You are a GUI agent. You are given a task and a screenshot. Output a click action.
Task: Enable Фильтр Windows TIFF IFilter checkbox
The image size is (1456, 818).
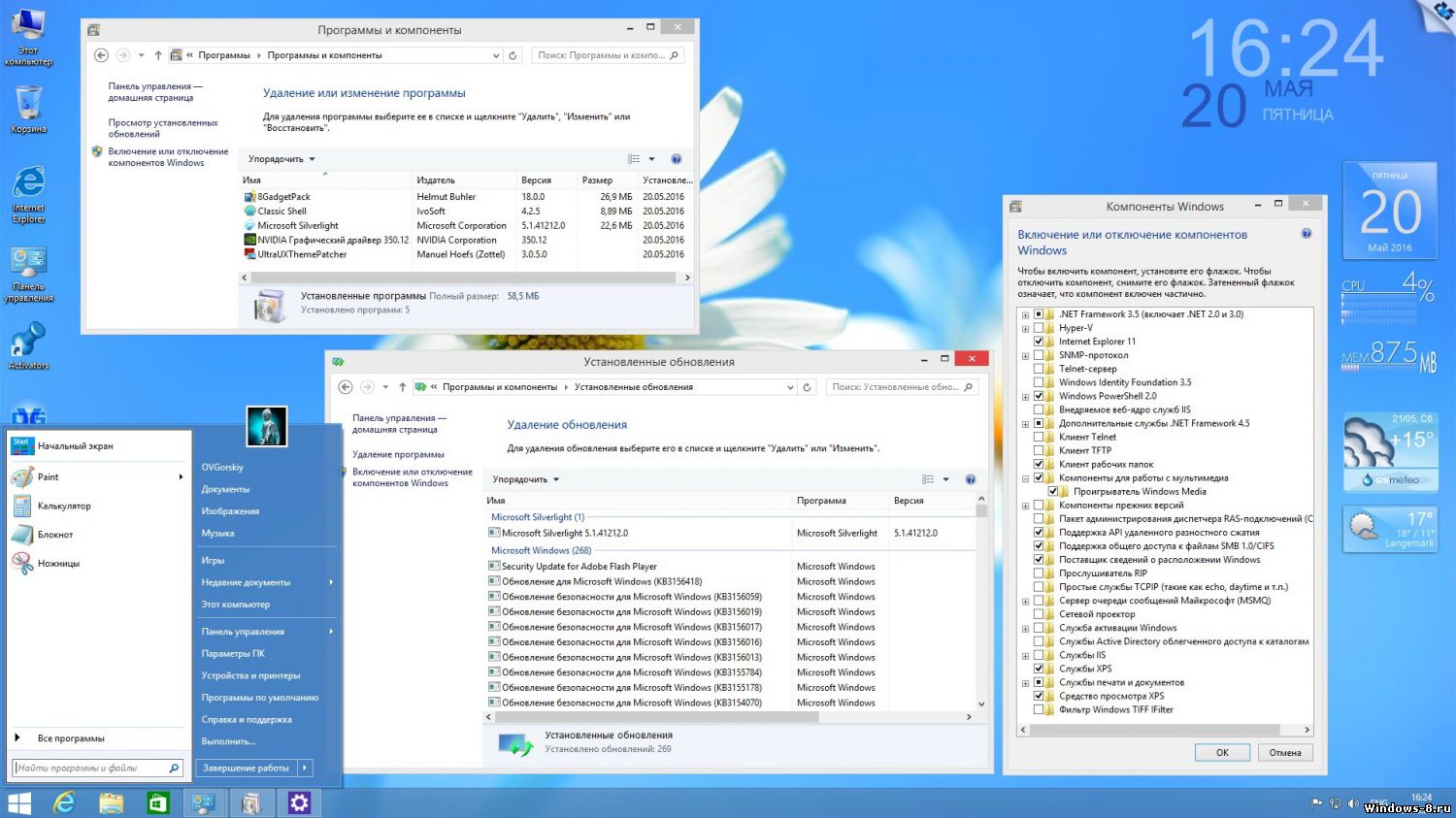pyautogui.click(x=1039, y=709)
